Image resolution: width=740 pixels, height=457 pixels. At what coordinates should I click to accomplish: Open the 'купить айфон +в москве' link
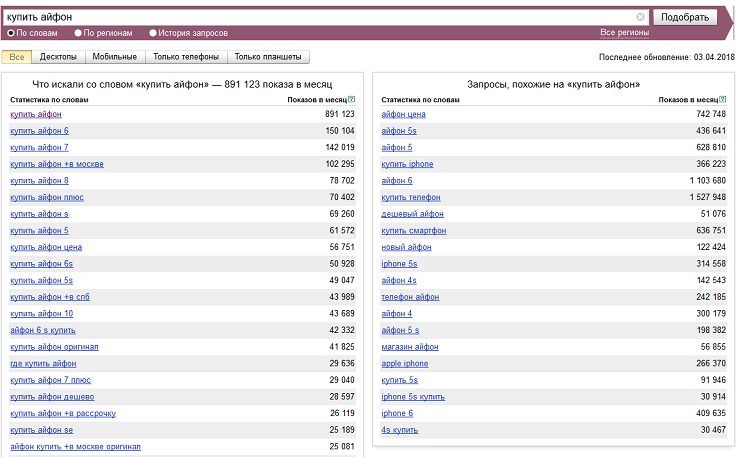pos(57,164)
